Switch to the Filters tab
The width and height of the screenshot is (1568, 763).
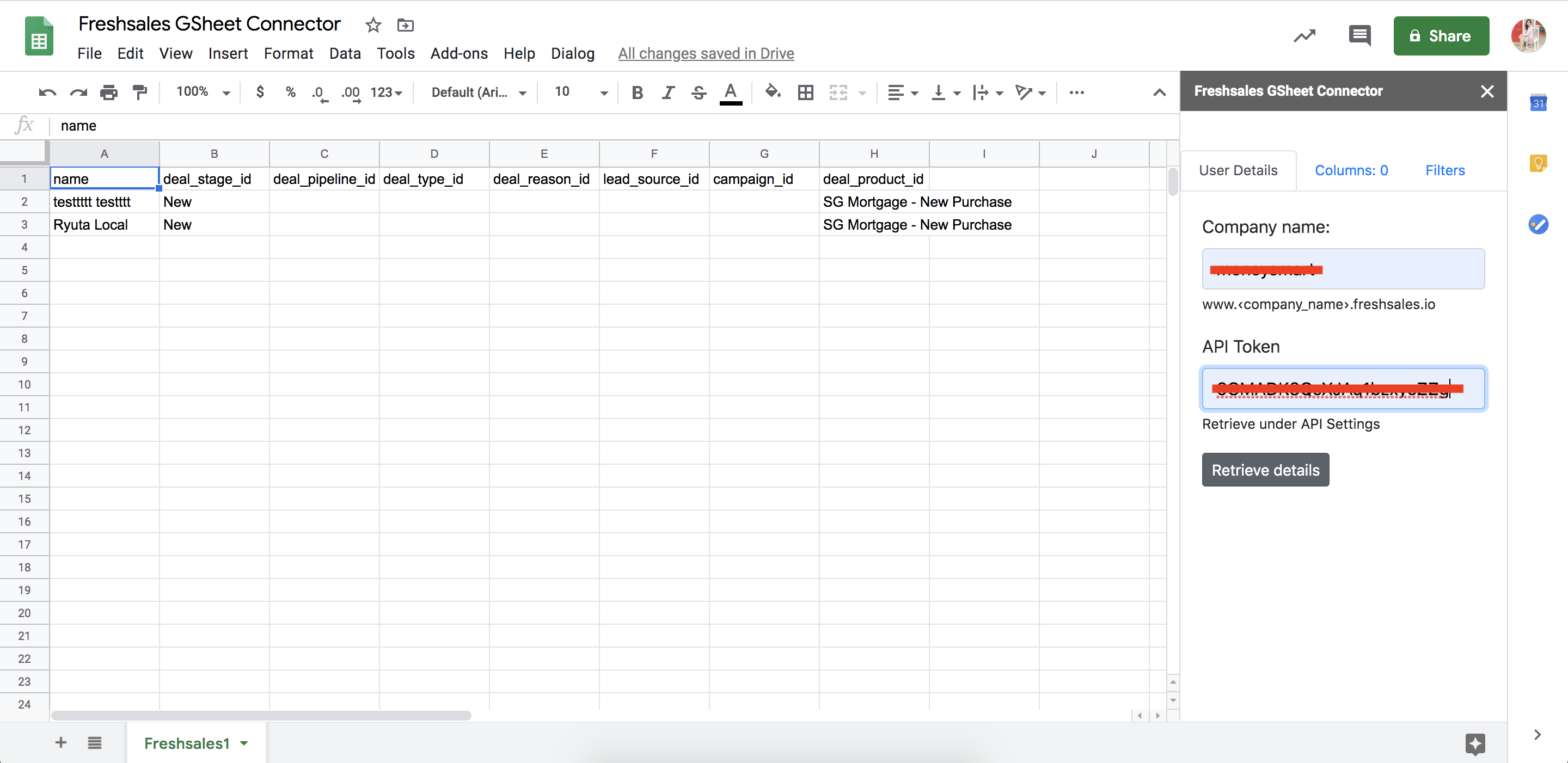1445,170
